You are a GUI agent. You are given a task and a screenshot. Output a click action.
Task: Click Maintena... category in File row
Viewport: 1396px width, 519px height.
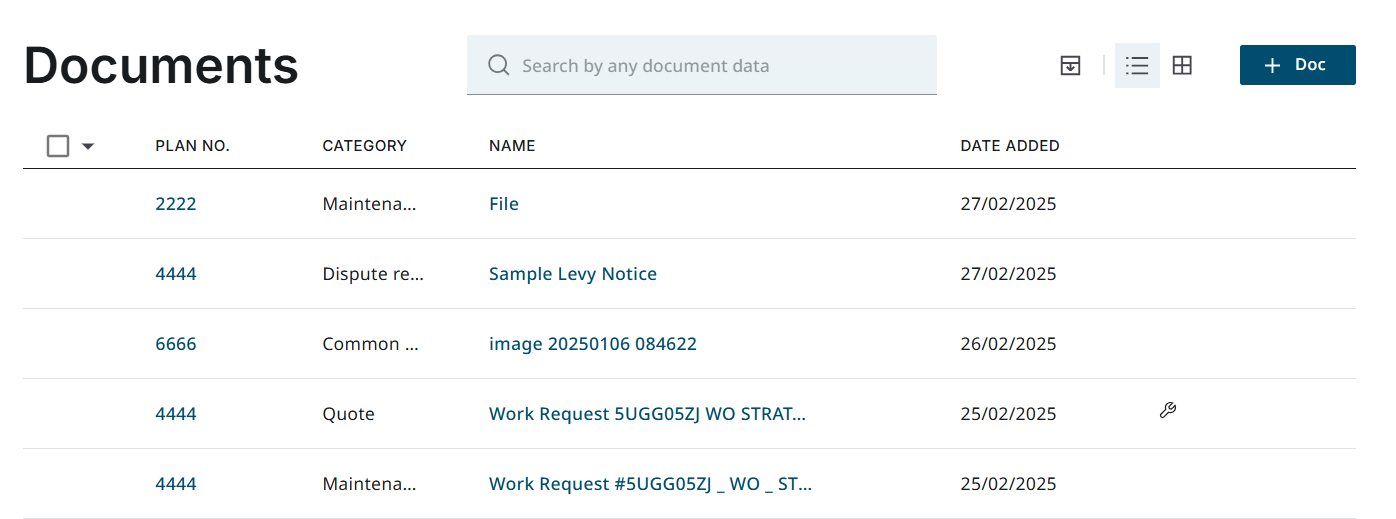point(369,204)
